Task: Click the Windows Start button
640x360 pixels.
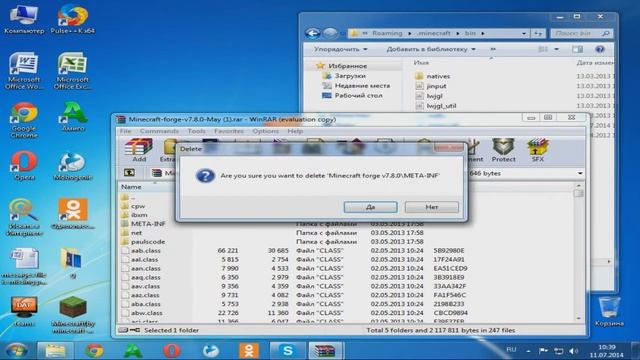Action: tap(16, 351)
